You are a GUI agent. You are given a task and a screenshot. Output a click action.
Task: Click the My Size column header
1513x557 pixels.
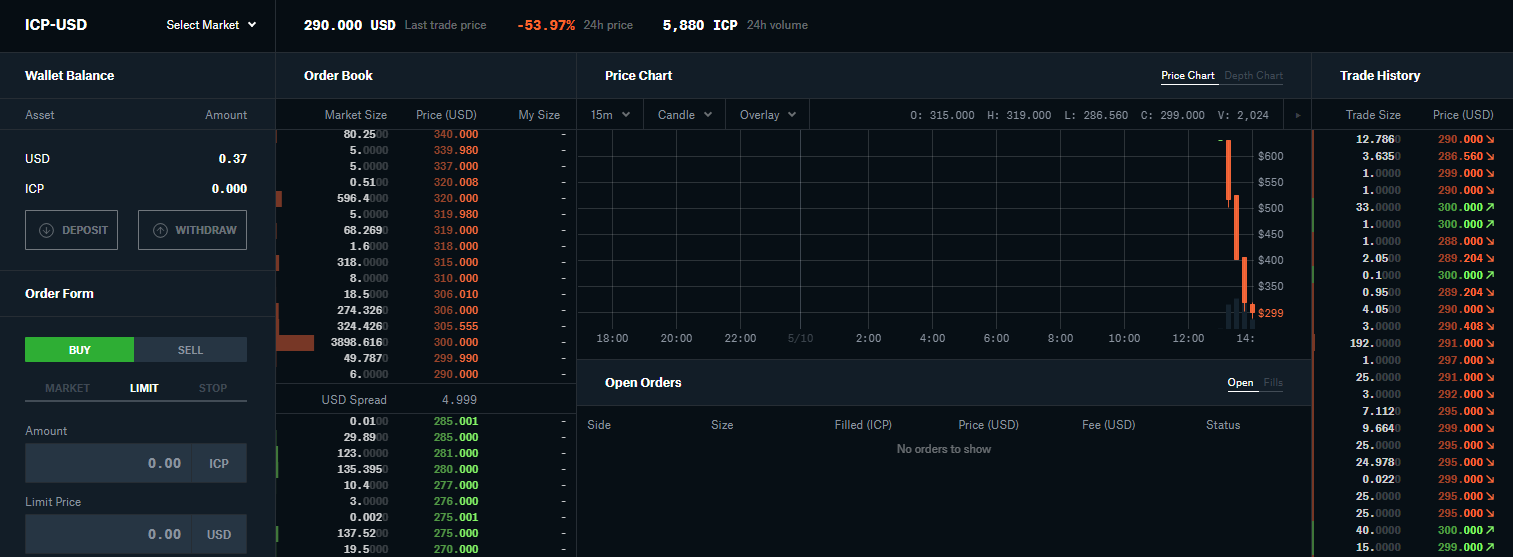539,115
